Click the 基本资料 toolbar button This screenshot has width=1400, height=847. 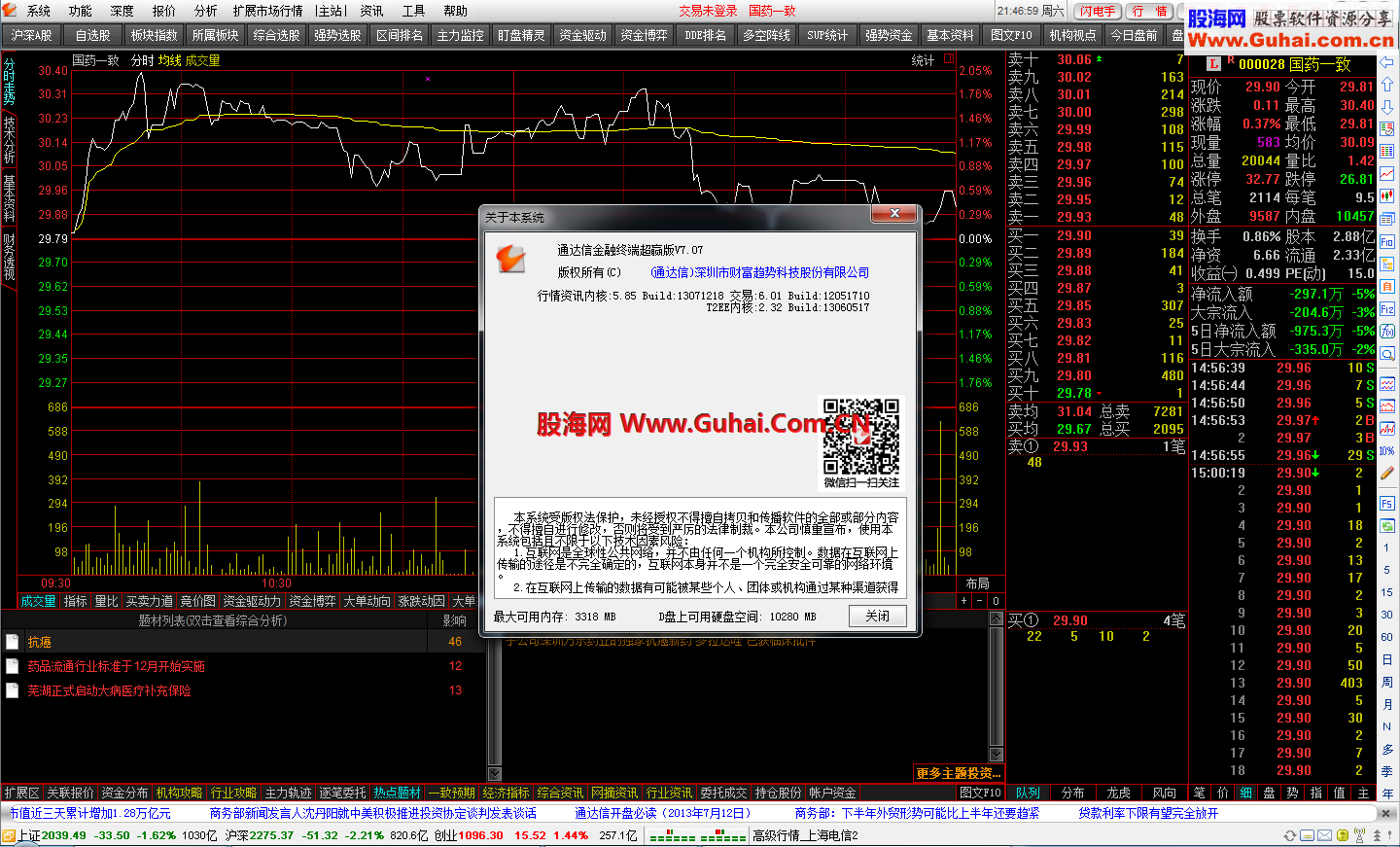[951, 35]
